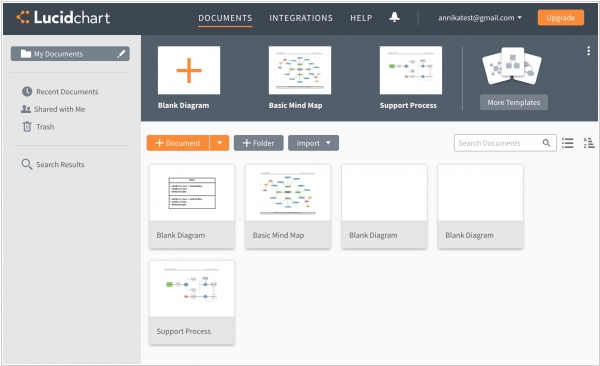Choose the Basic Mind Map template thumbnail

click(300, 70)
